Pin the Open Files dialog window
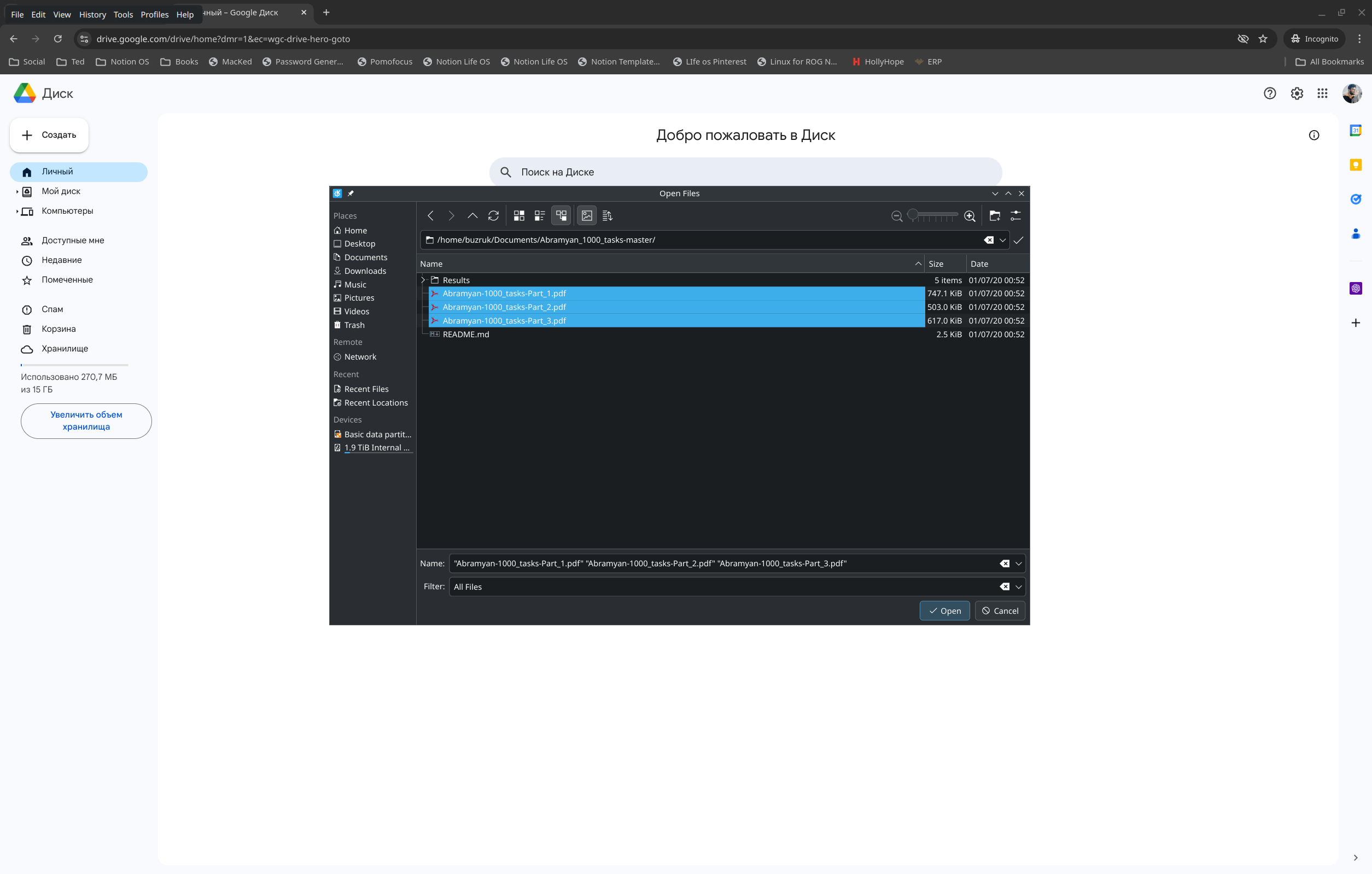This screenshot has width=1372, height=874. coord(351,193)
